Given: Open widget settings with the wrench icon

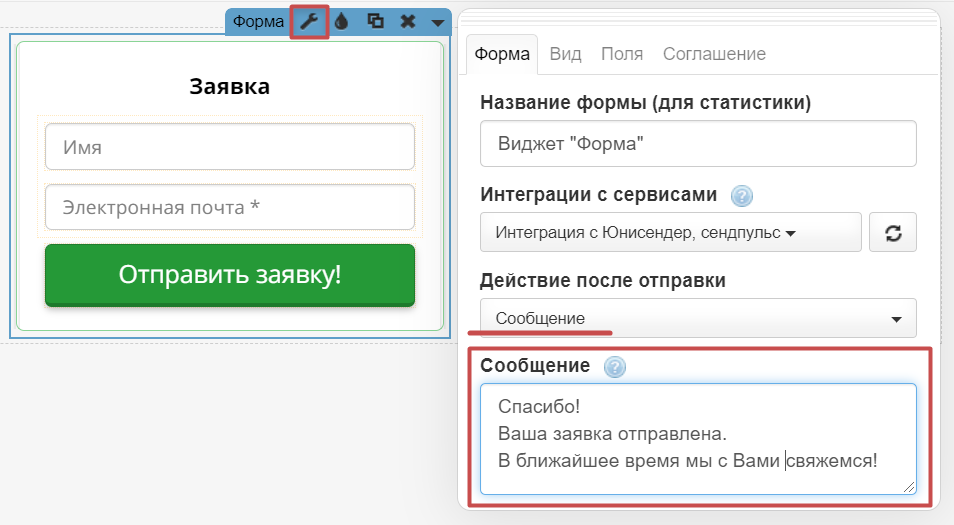Looking at the screenshot, I should (x=309, y=21).
